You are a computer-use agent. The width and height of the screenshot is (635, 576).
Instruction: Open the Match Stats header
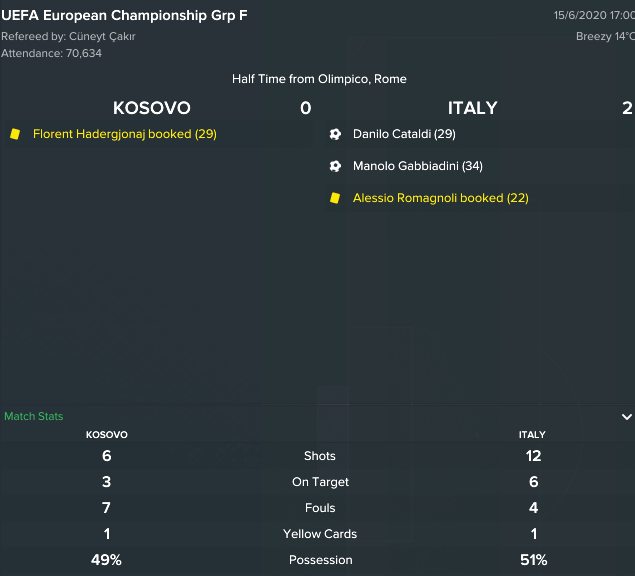tap(34, 416)
